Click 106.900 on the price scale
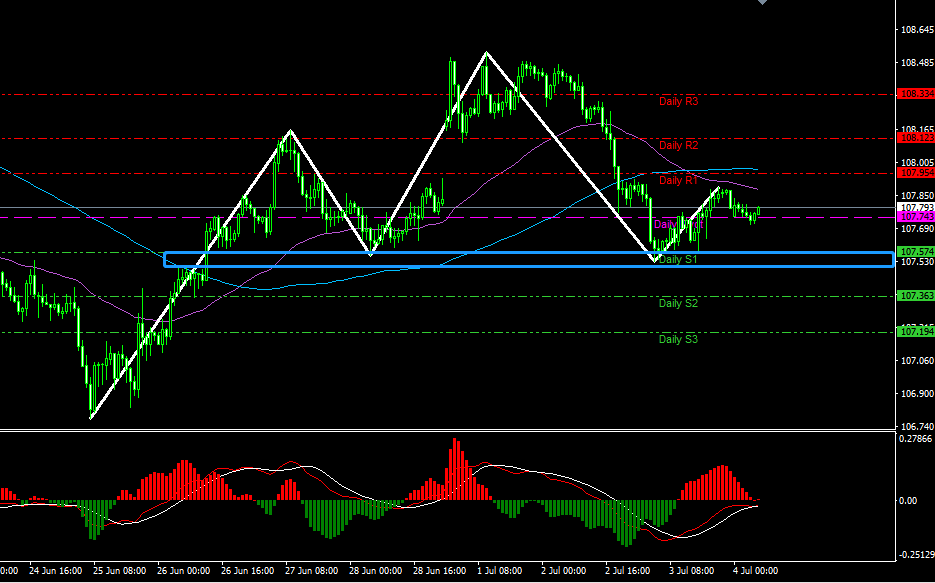 917,394
